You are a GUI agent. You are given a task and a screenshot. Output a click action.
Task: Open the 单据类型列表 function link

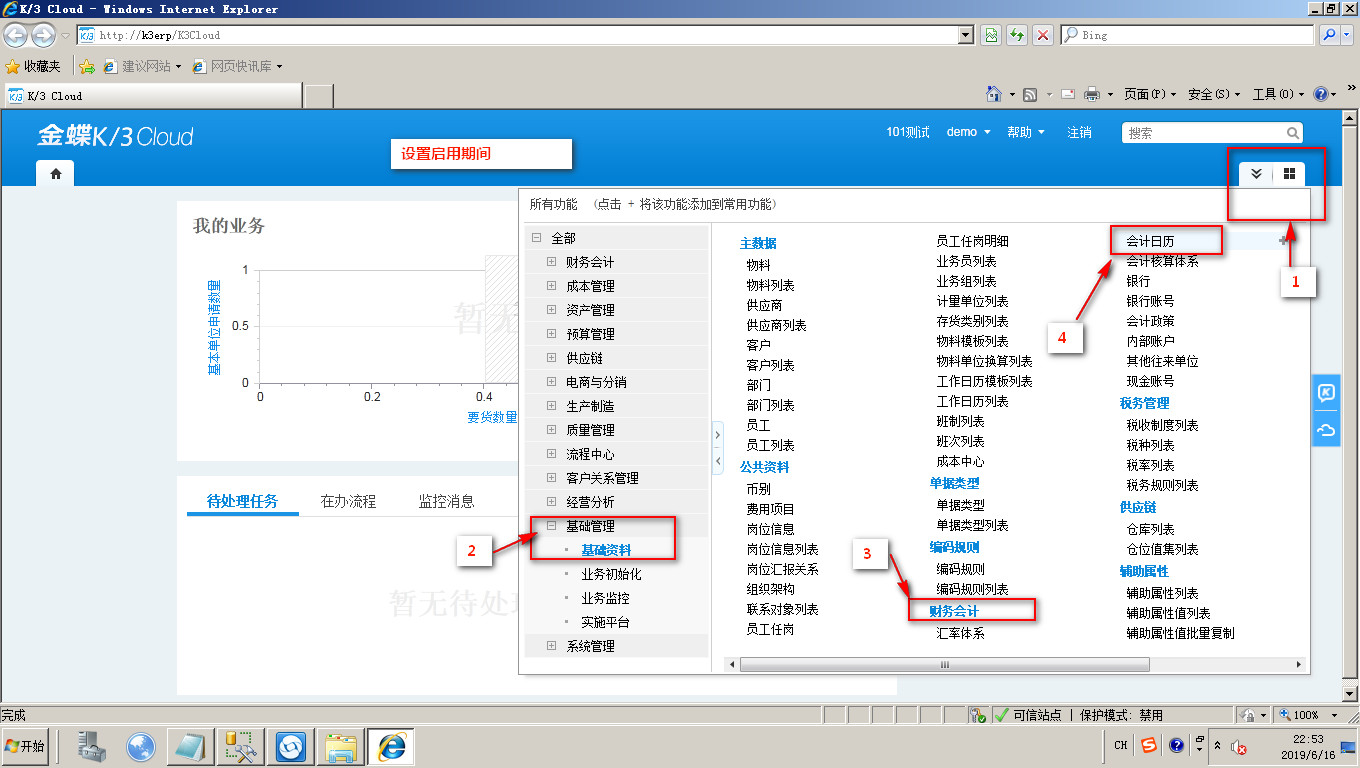972,525
